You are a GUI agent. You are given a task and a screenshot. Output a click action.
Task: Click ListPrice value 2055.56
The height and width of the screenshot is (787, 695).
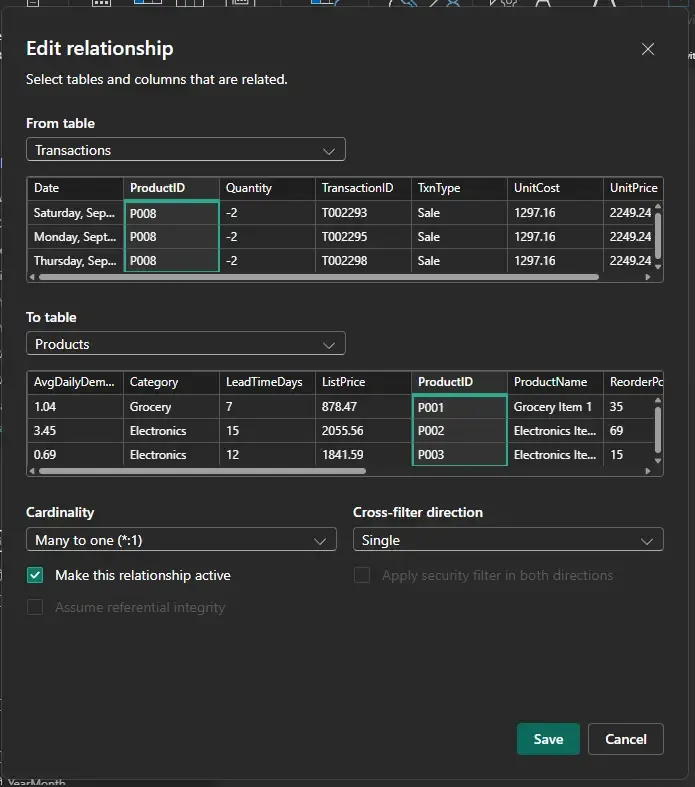(x=363, y=431)
